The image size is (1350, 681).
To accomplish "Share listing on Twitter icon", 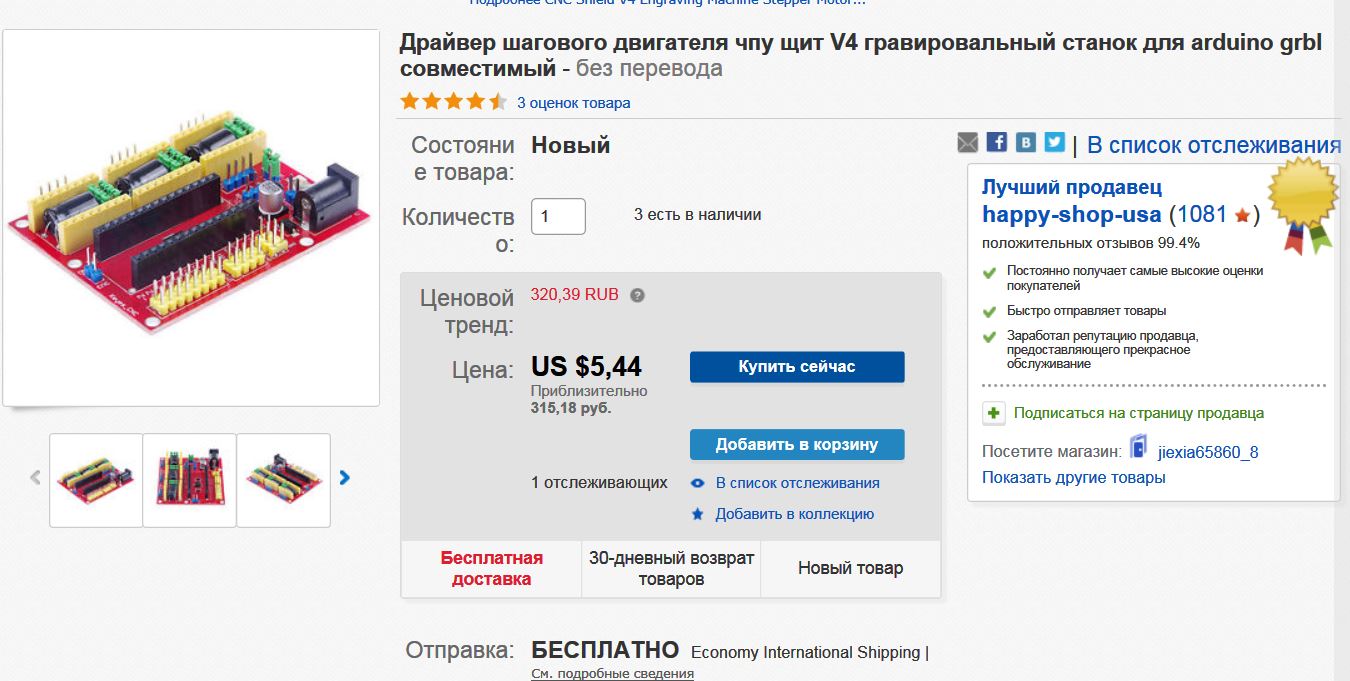I will point(1055,142).
